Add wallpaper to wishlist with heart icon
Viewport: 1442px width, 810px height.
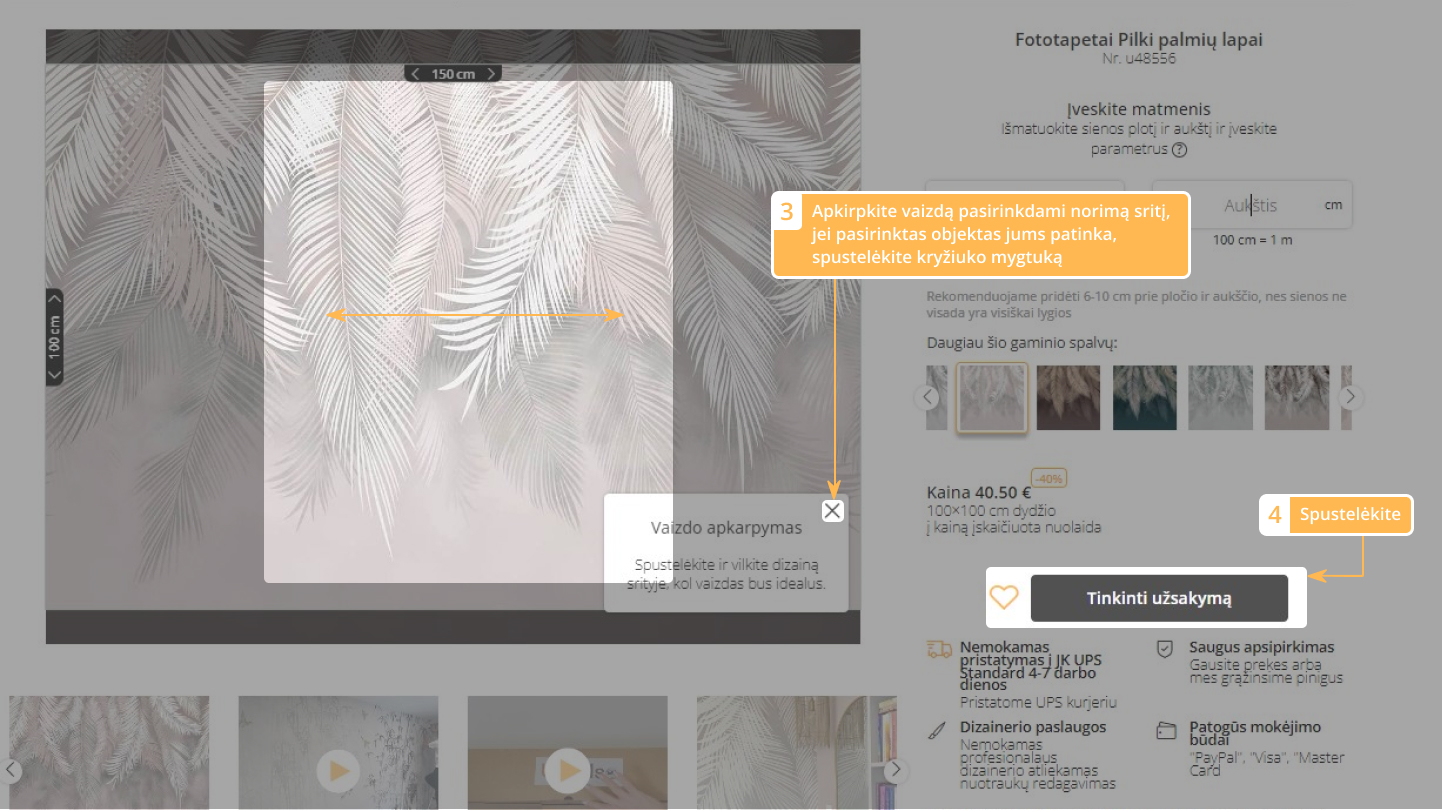tap(1003, 598)
